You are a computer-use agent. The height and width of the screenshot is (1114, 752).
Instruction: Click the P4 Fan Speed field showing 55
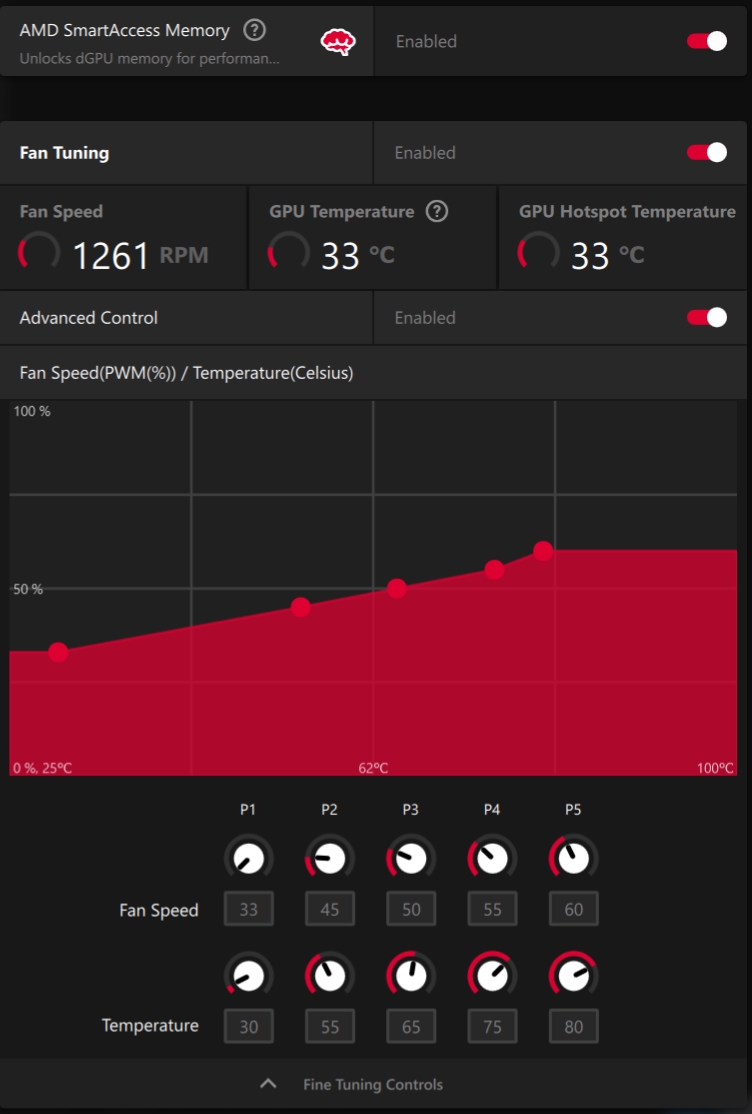coord(493,909)
